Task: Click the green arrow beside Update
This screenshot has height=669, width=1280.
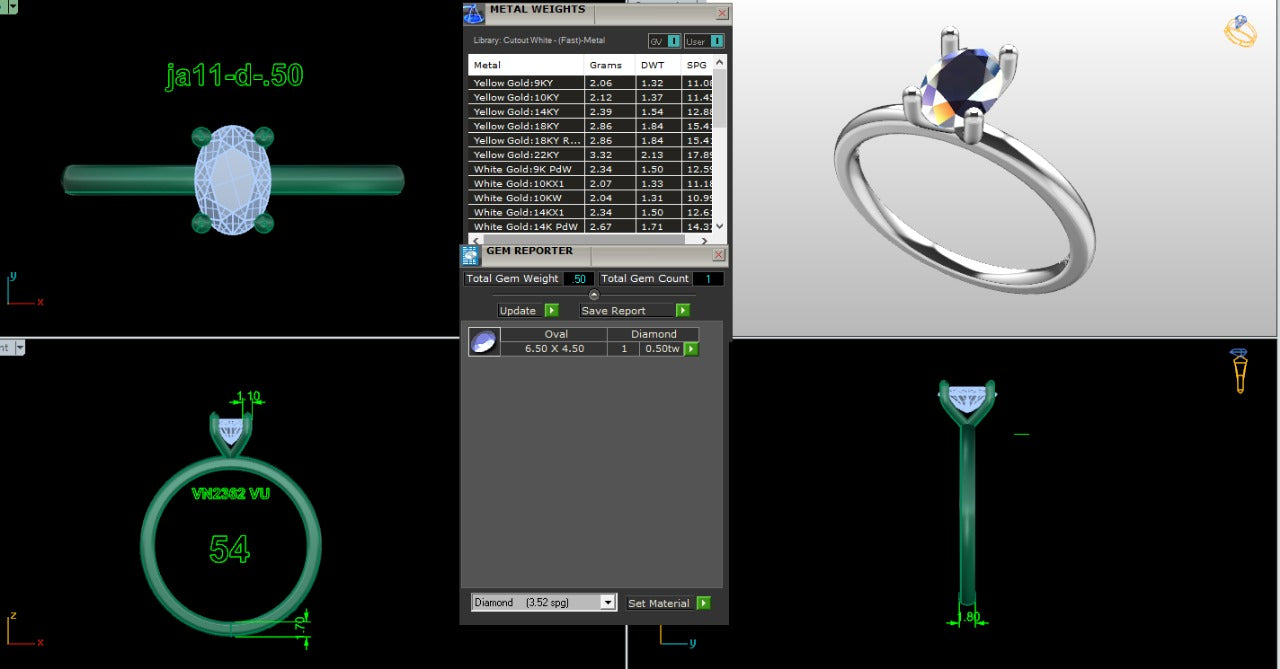Action: coord(551,311)
